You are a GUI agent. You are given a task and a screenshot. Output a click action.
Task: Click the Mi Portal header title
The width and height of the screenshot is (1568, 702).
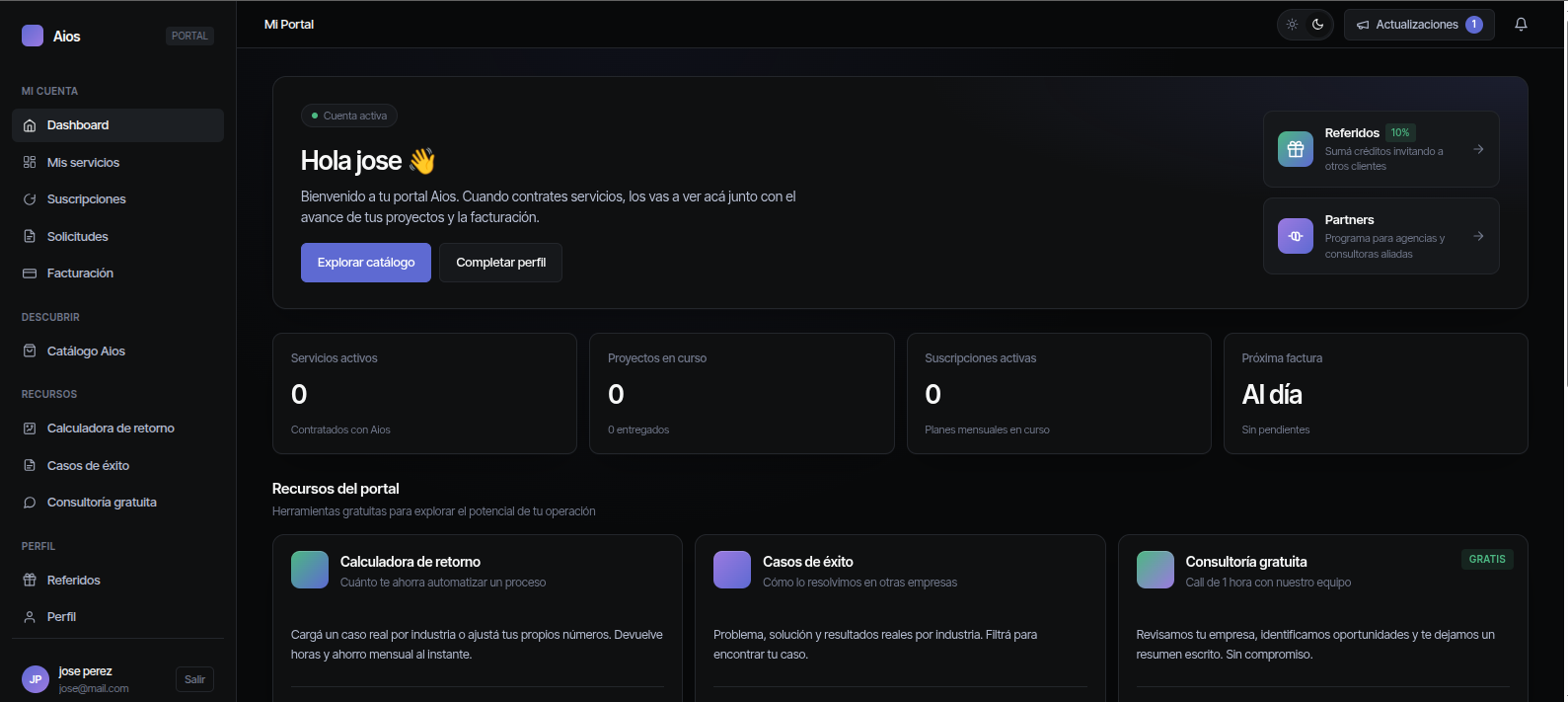pos(289,25)
